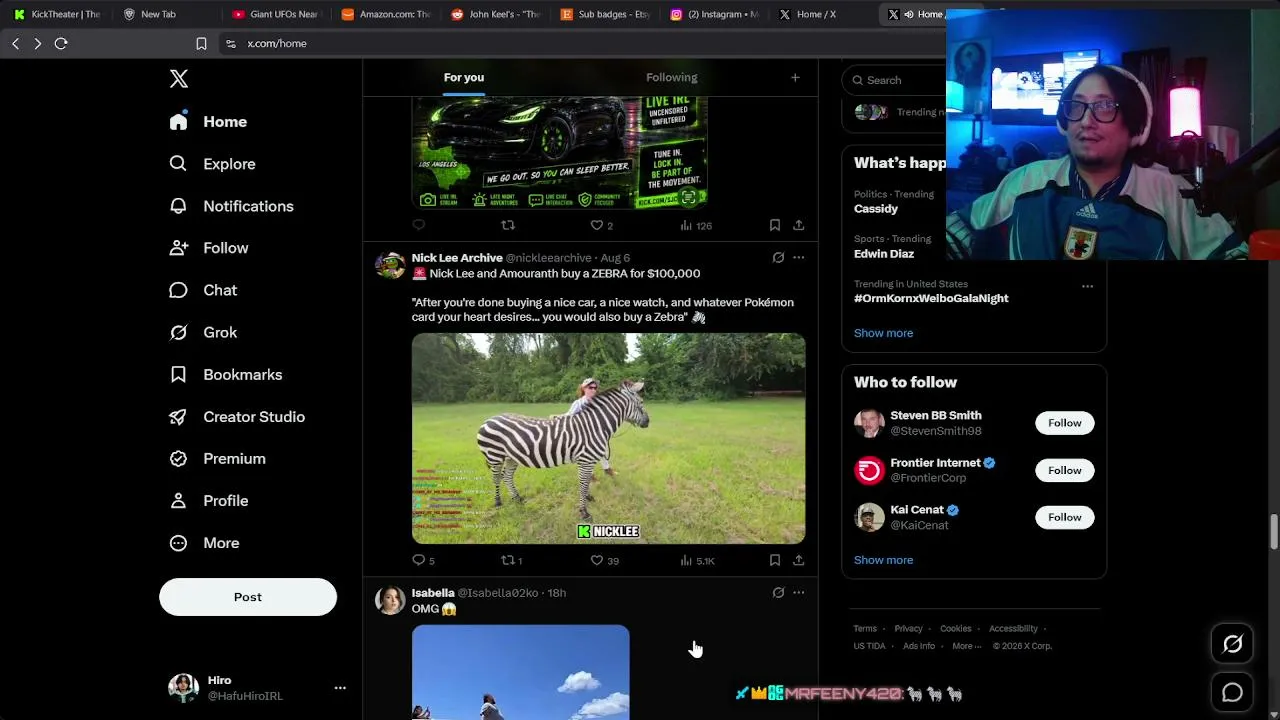Go forward using browser forward arrow
The height and width of the screenshot is (720, 1280).
(38, 43)
